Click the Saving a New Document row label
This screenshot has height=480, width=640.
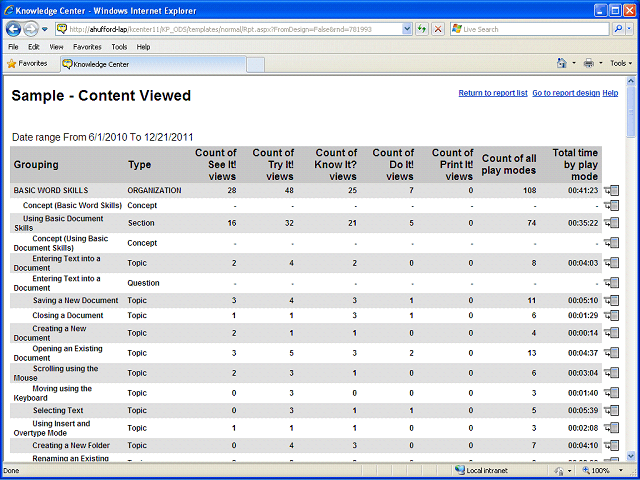coord(76,300)
